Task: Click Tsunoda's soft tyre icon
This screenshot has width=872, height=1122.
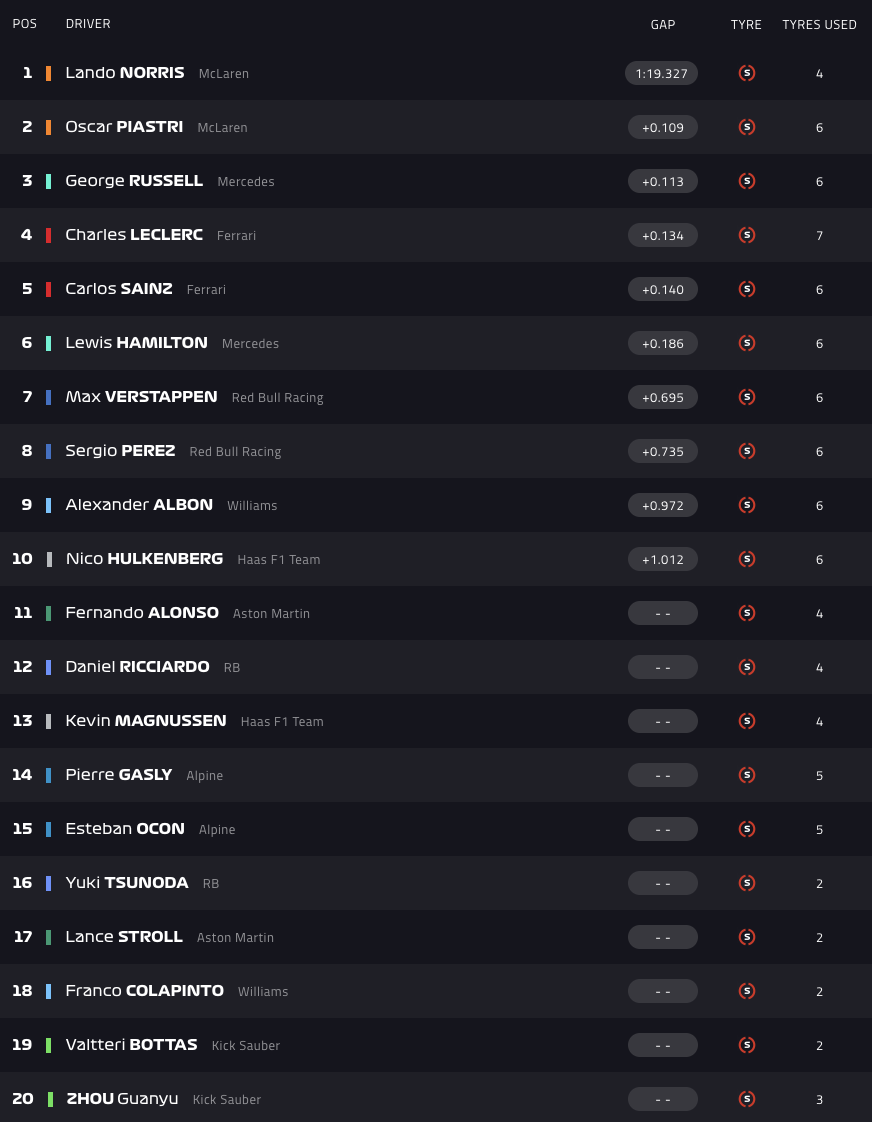Action: (x=746, y=883)
